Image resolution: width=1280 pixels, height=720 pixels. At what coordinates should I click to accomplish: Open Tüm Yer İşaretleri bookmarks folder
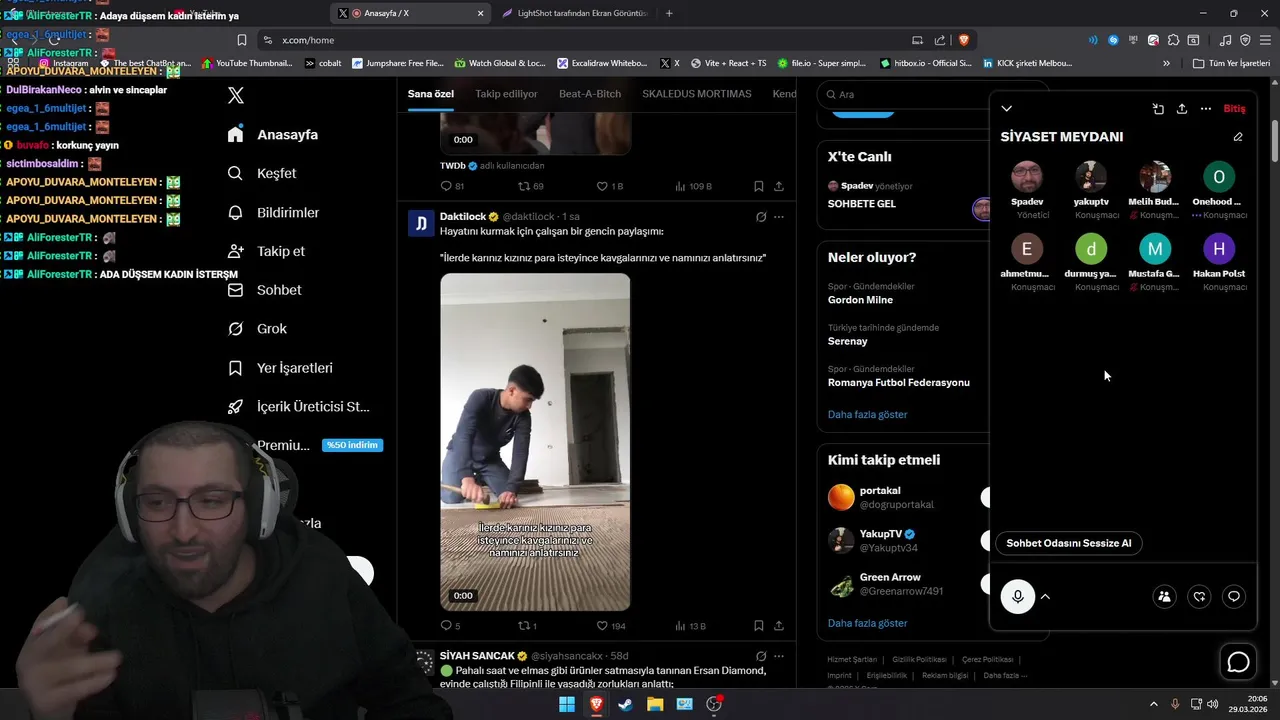click(x=1231, y=63)
